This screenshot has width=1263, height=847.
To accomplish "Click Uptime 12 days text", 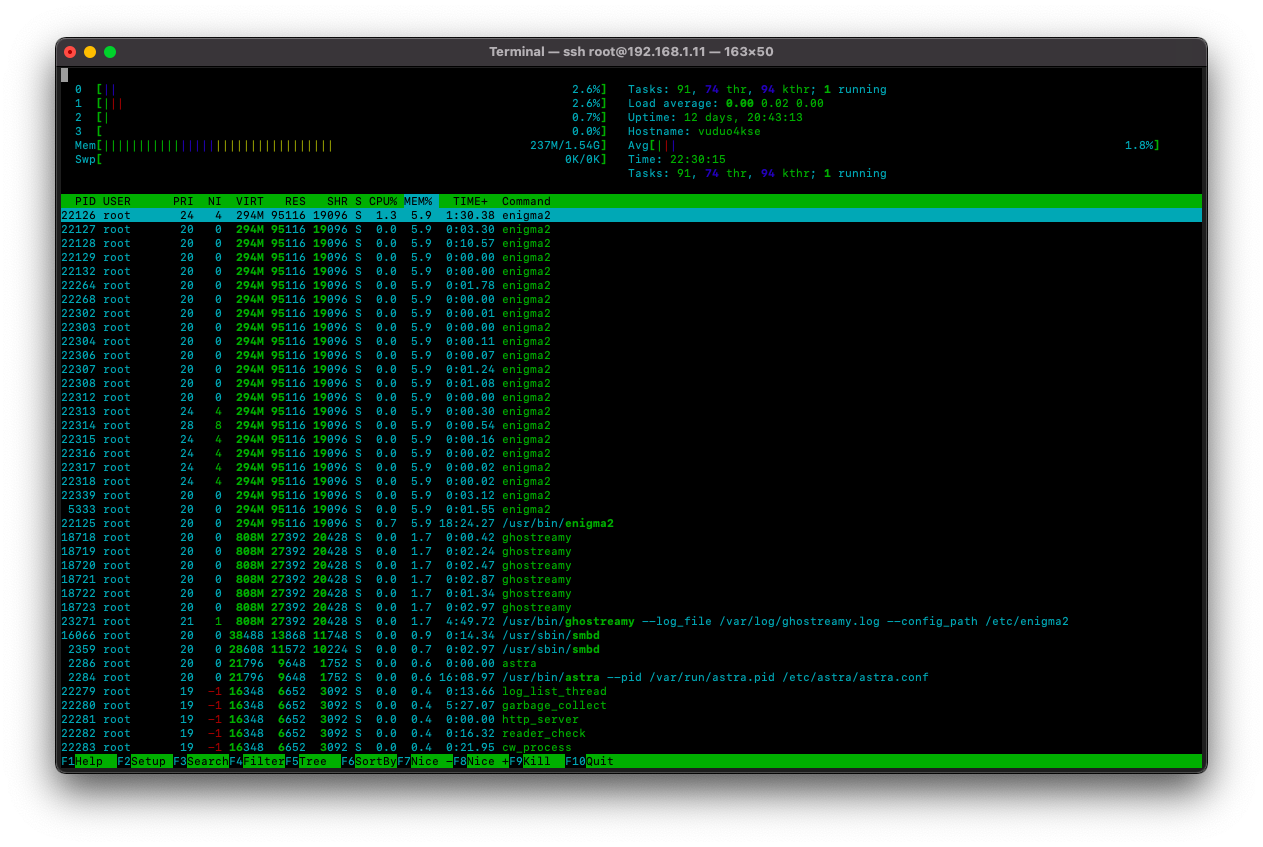I will pyautogui.click(x=715, y=117).
